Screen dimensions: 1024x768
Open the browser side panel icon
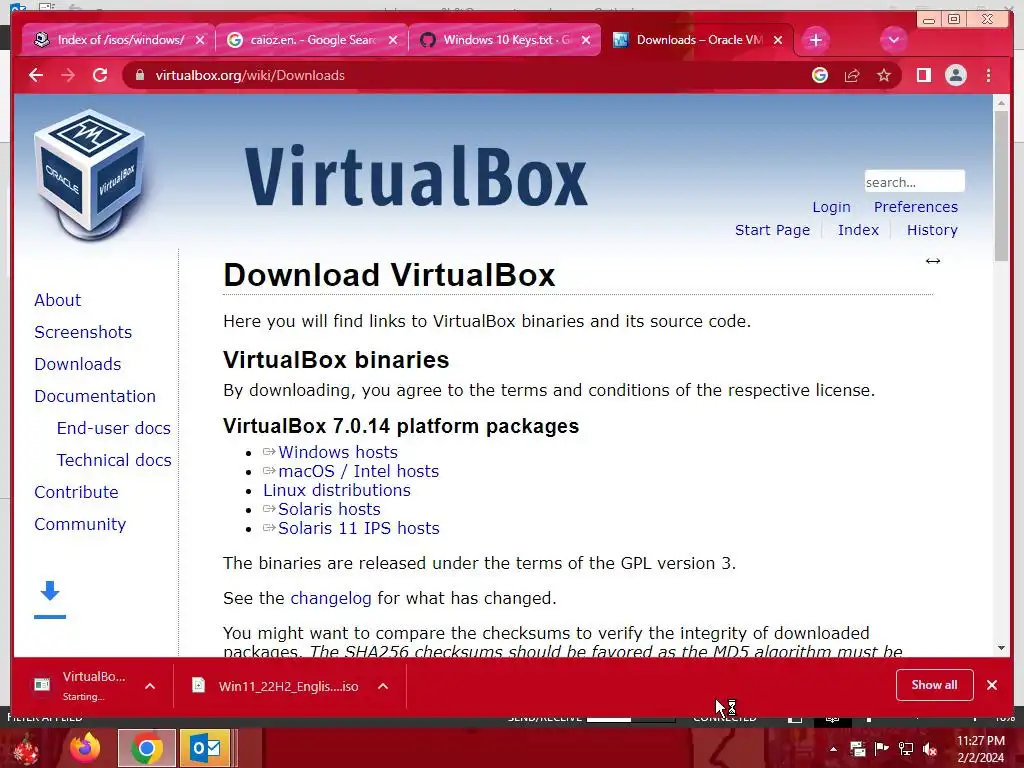point(923,75)
